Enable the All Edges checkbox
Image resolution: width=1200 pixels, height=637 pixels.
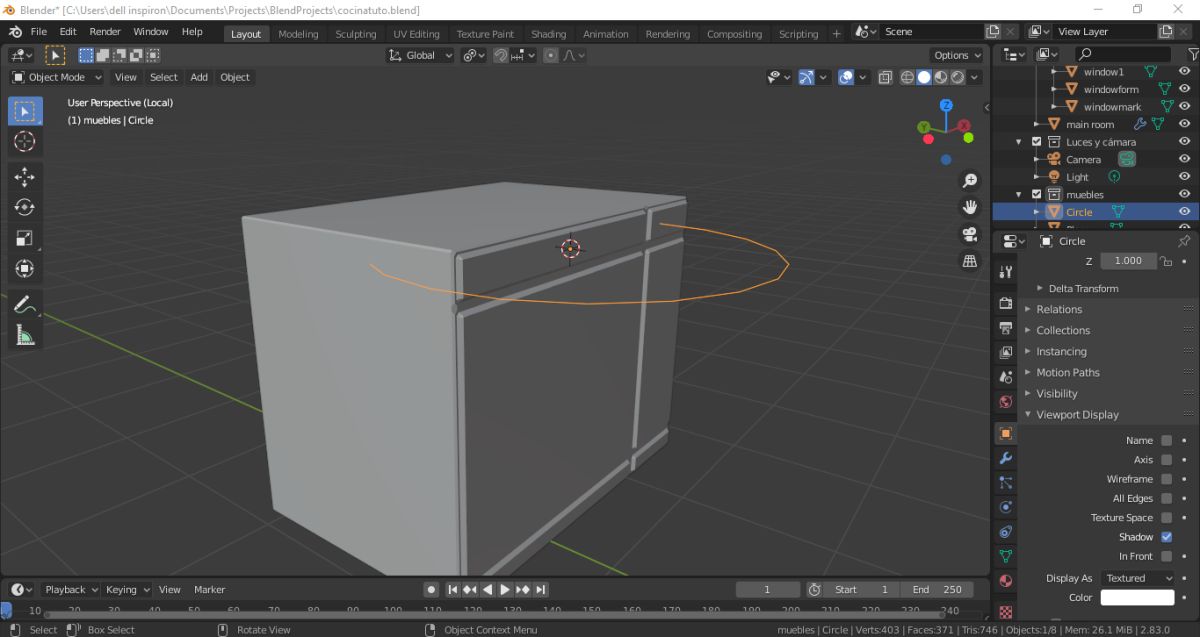1166,498
